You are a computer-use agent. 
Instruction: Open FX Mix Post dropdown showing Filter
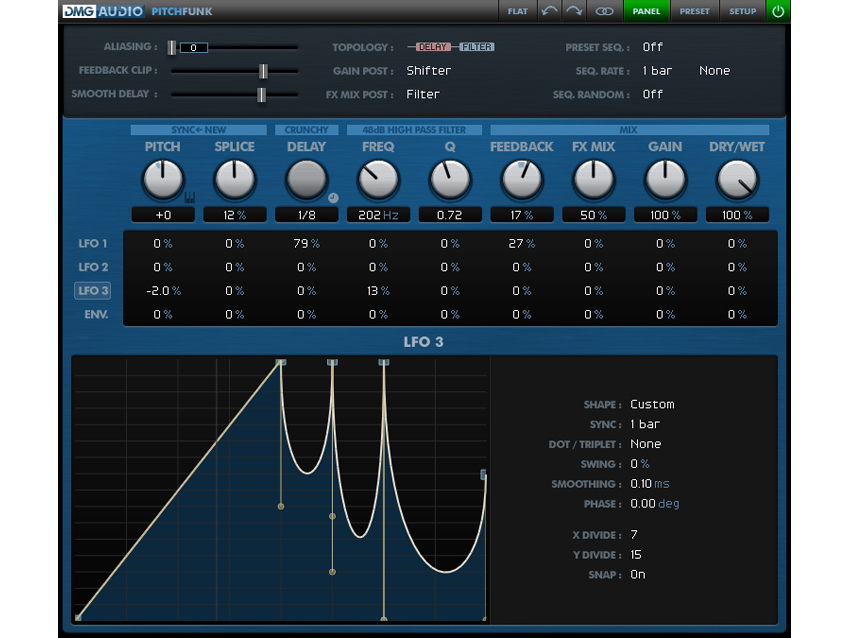[423, 94]
